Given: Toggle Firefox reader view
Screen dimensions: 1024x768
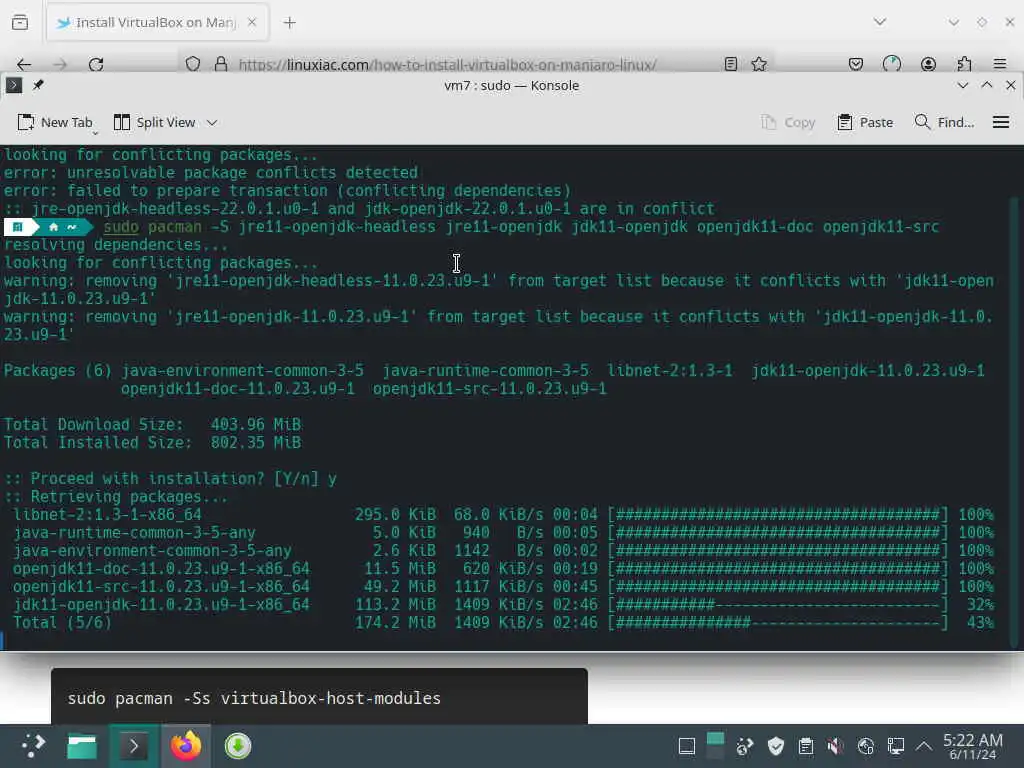Looking at the screenshot, I should tap(731, 64).
